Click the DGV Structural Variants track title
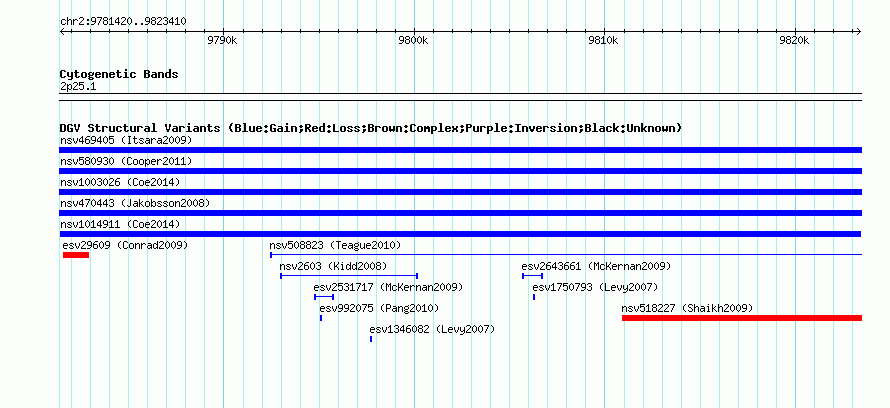Screen dimensions: 890x408 371,128
